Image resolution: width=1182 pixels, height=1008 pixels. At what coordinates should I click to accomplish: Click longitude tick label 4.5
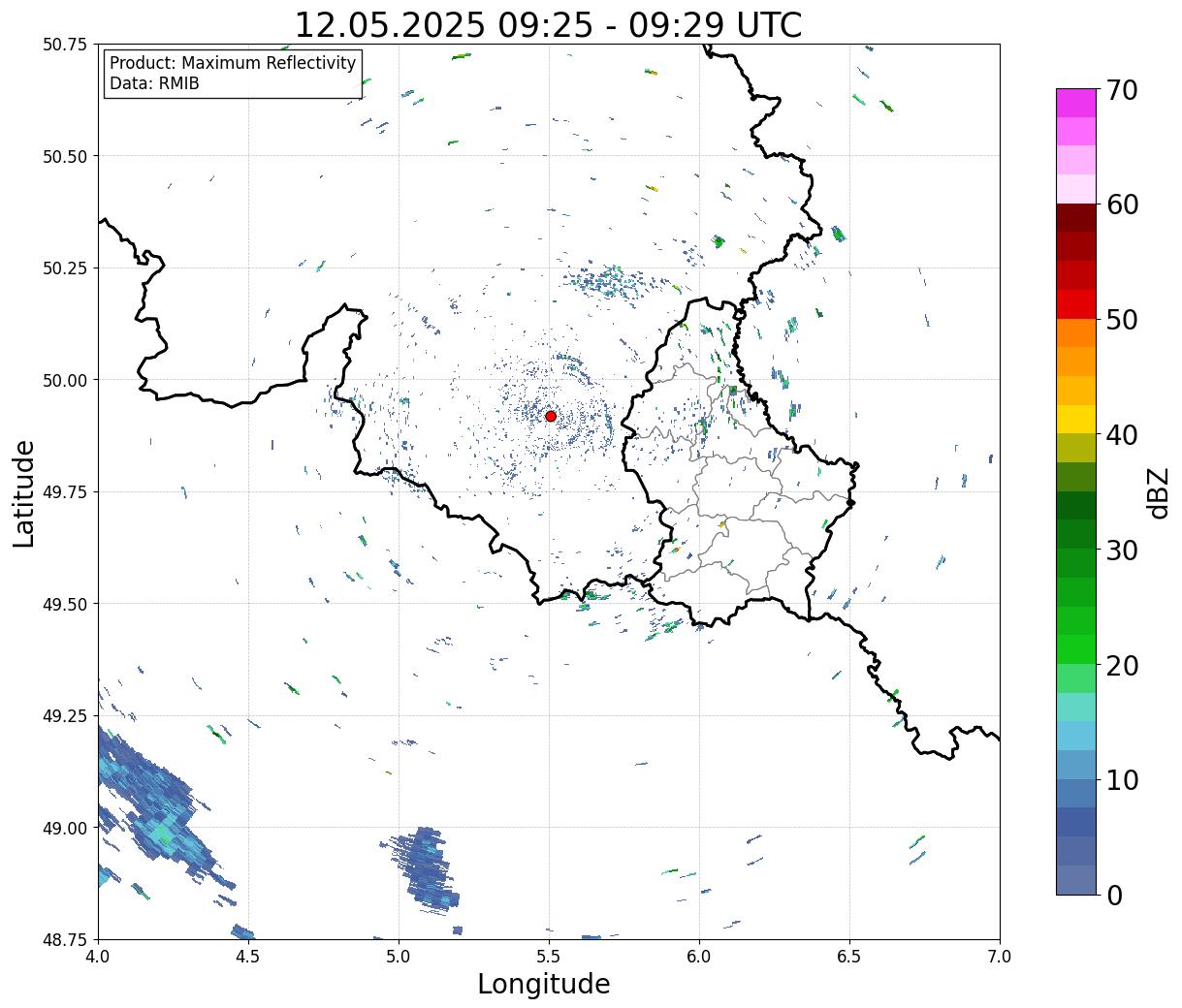coord(248,957)
